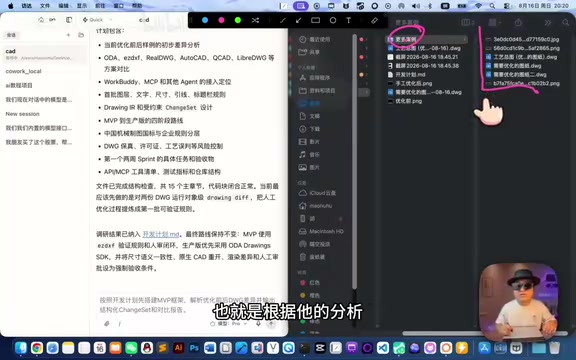Open 应用程序 in Finder sidebar

tap(319, 78)
